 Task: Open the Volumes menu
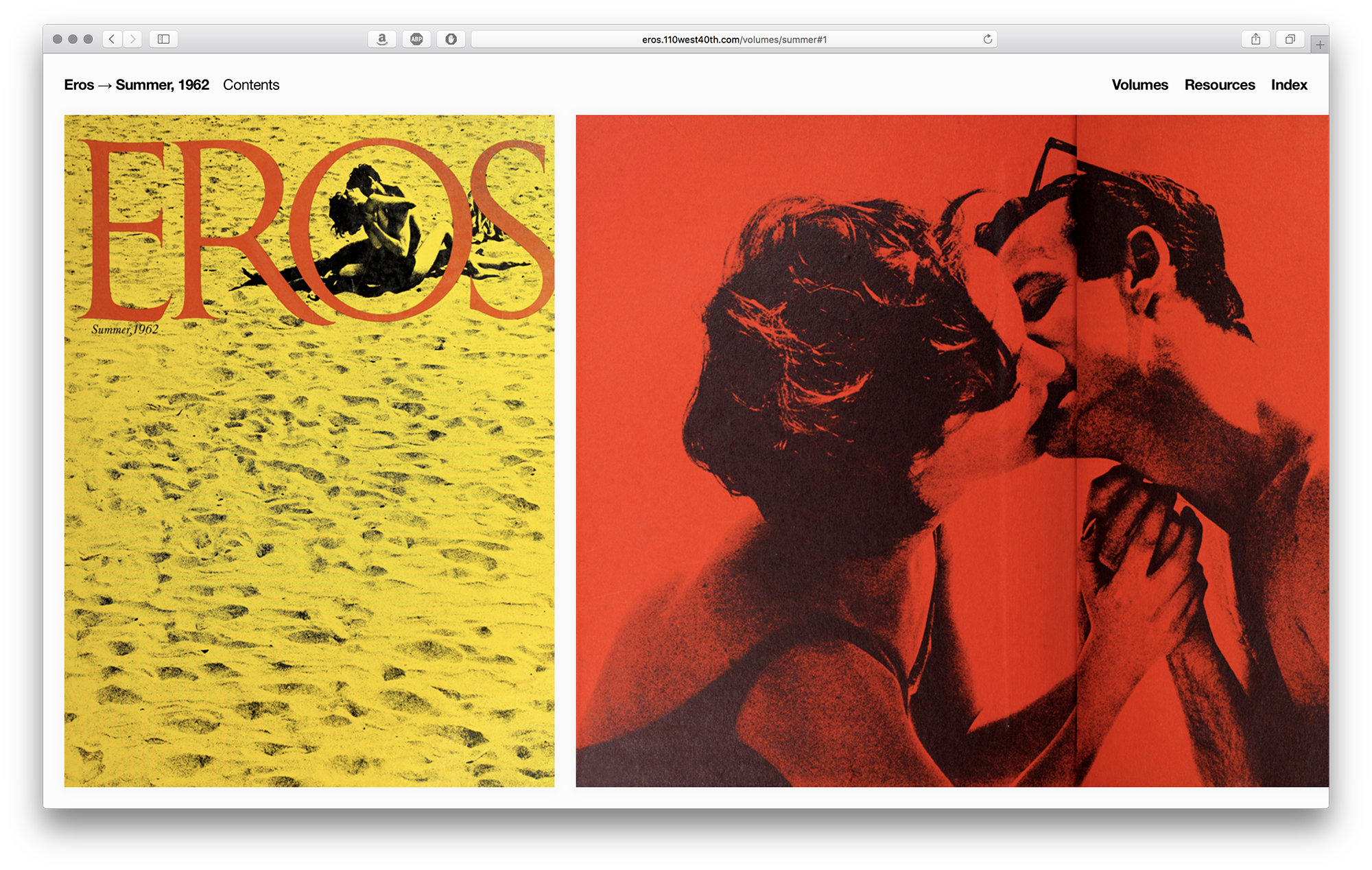(1139, 85)
